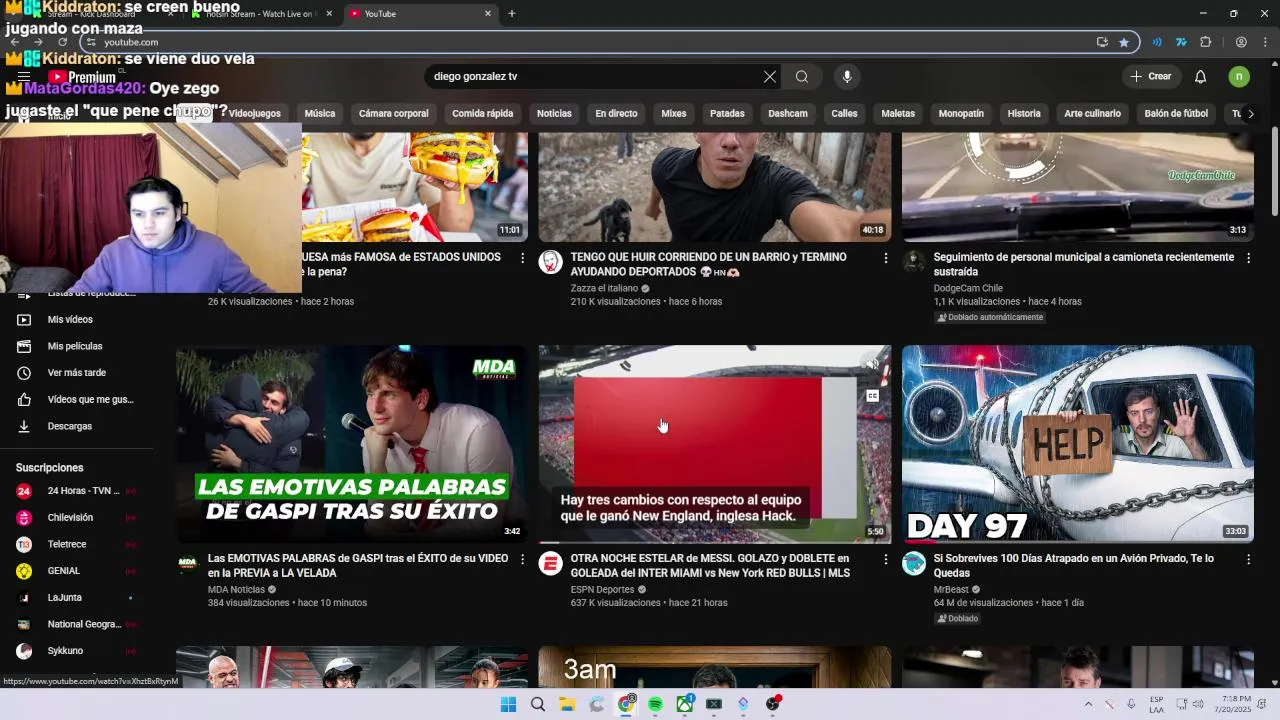The width and height of the screenshot is (1280, 720).
Task: Open a new Chrome tab
Action: pyautogui.click(x=512, y=14)
